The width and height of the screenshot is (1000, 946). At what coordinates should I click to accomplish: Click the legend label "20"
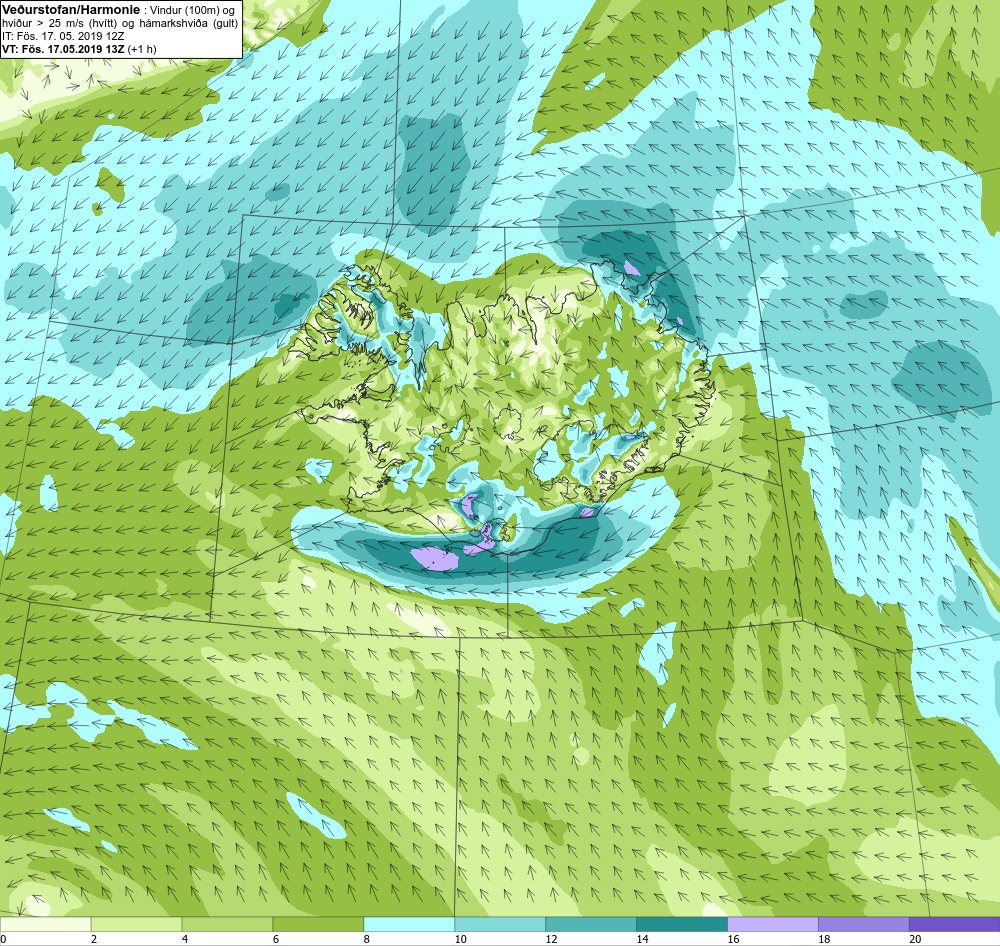tap(915, 939)
